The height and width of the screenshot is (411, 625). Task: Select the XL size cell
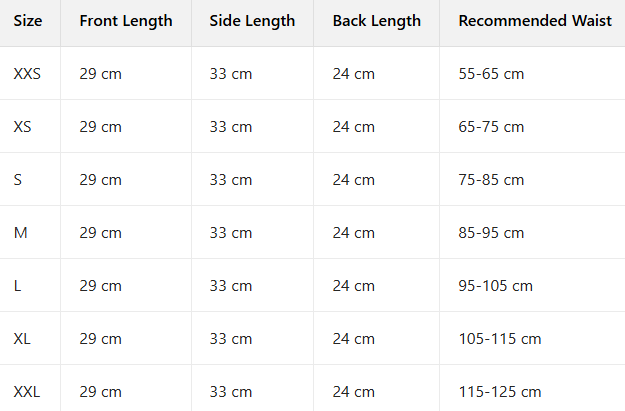[23, 339]
